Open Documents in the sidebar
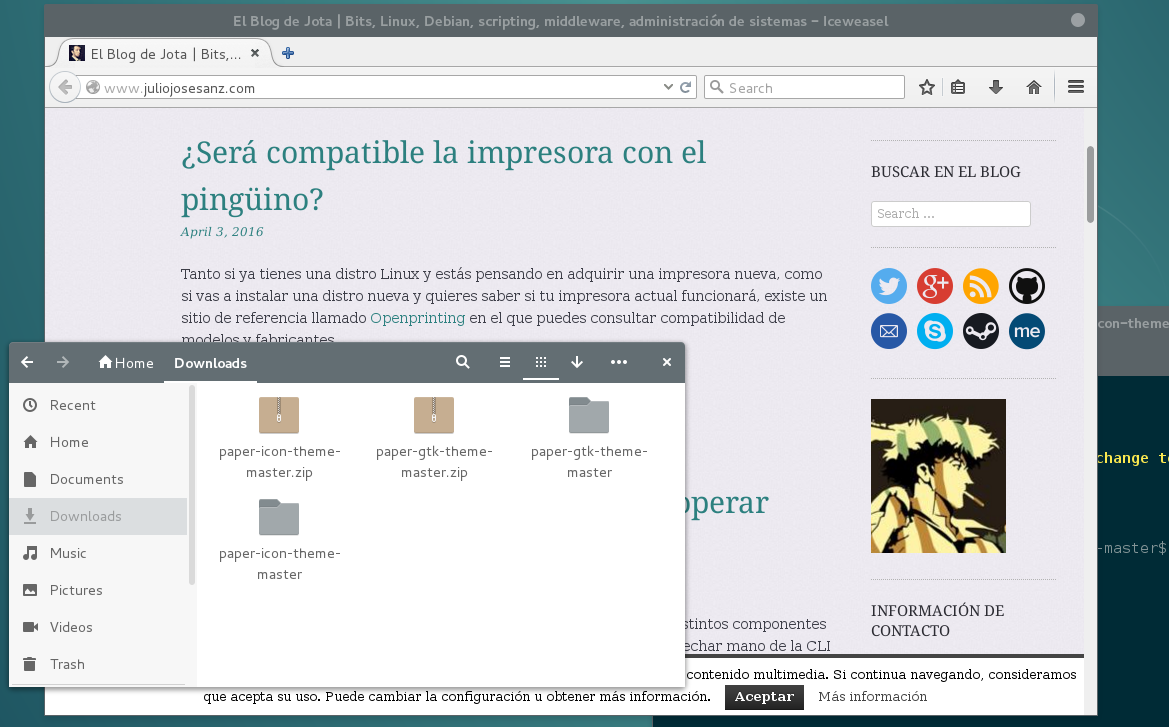The width and height of the screenshot is (1169, 727). [98, 479]
